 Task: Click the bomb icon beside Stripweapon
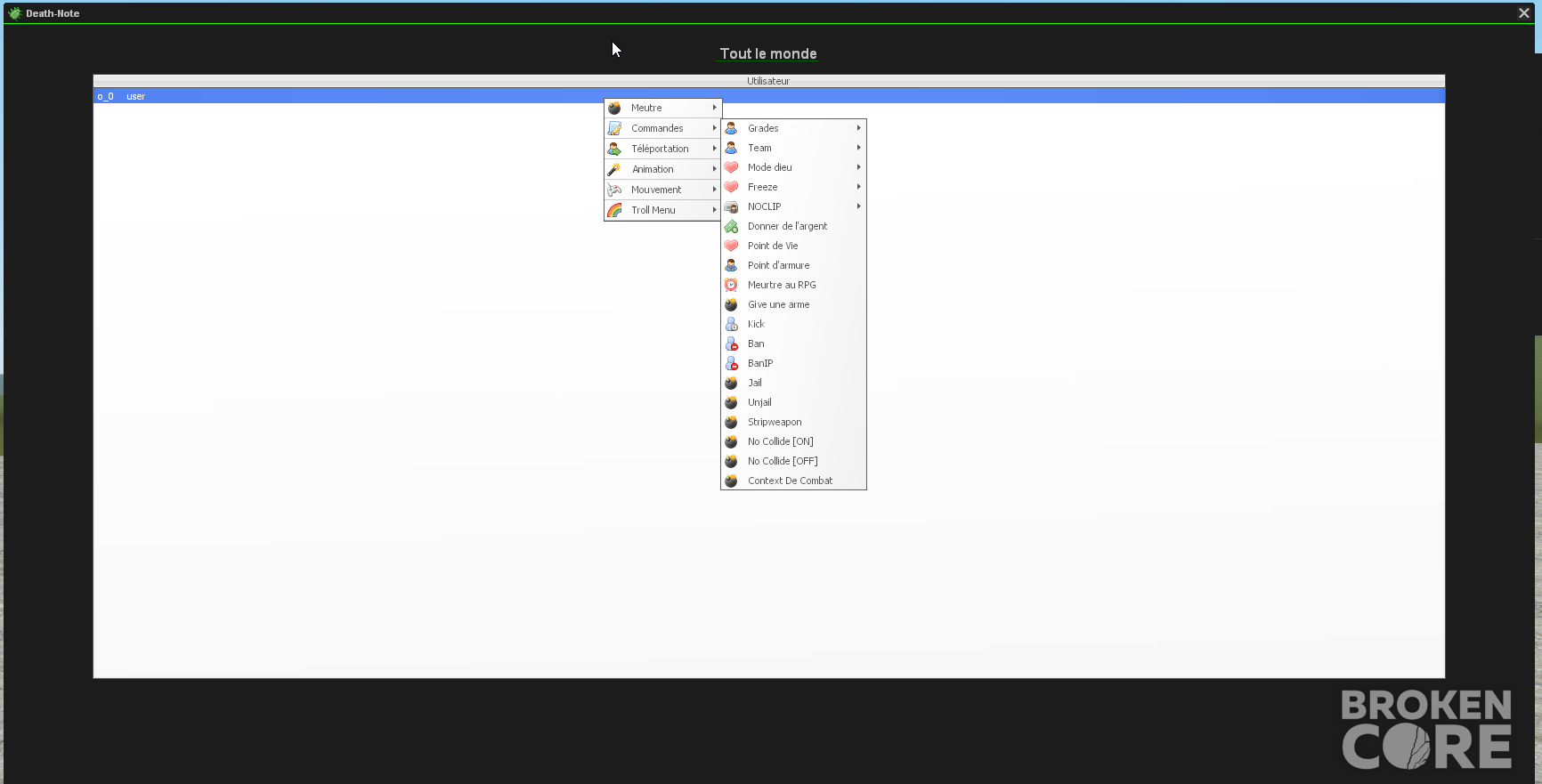point(731,422)
